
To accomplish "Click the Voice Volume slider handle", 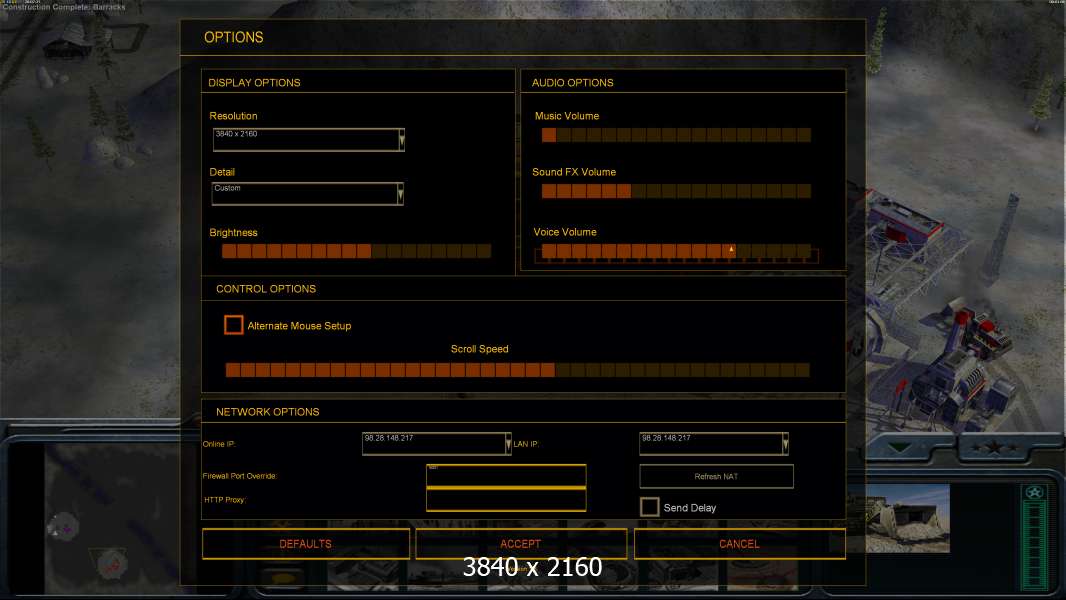I will pyautogui.click(x=731, y=250).
